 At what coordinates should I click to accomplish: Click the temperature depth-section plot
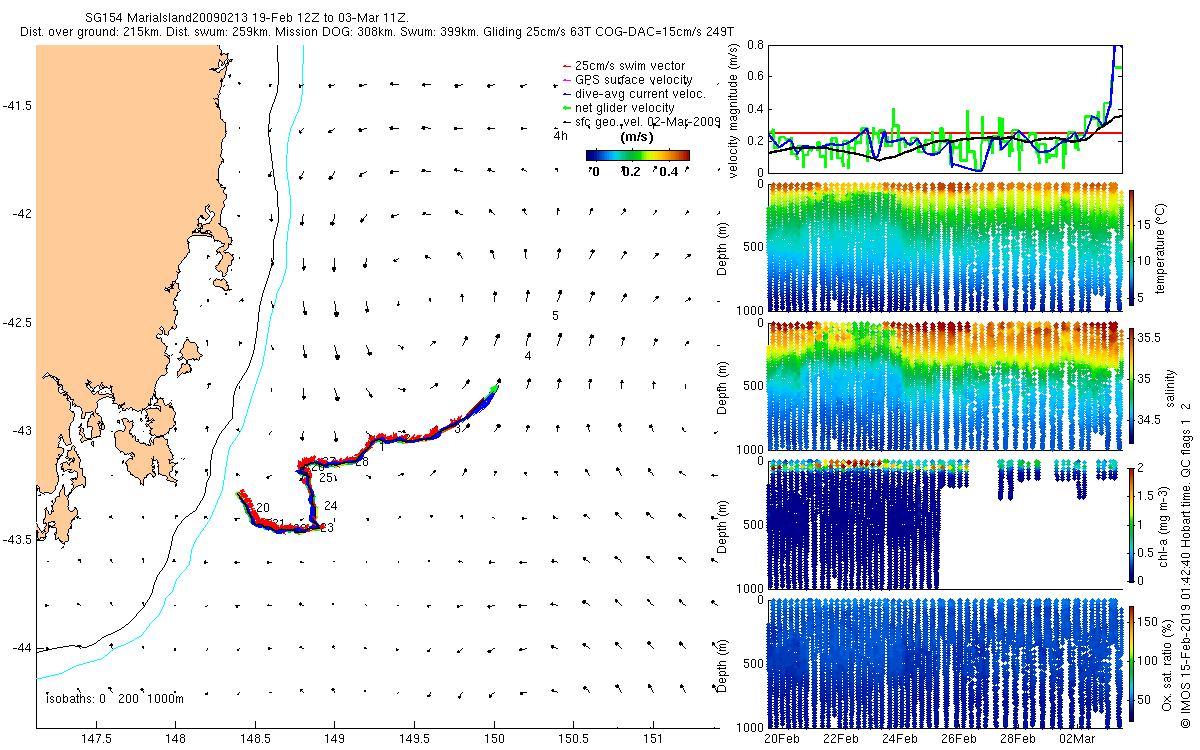(945, 247)
